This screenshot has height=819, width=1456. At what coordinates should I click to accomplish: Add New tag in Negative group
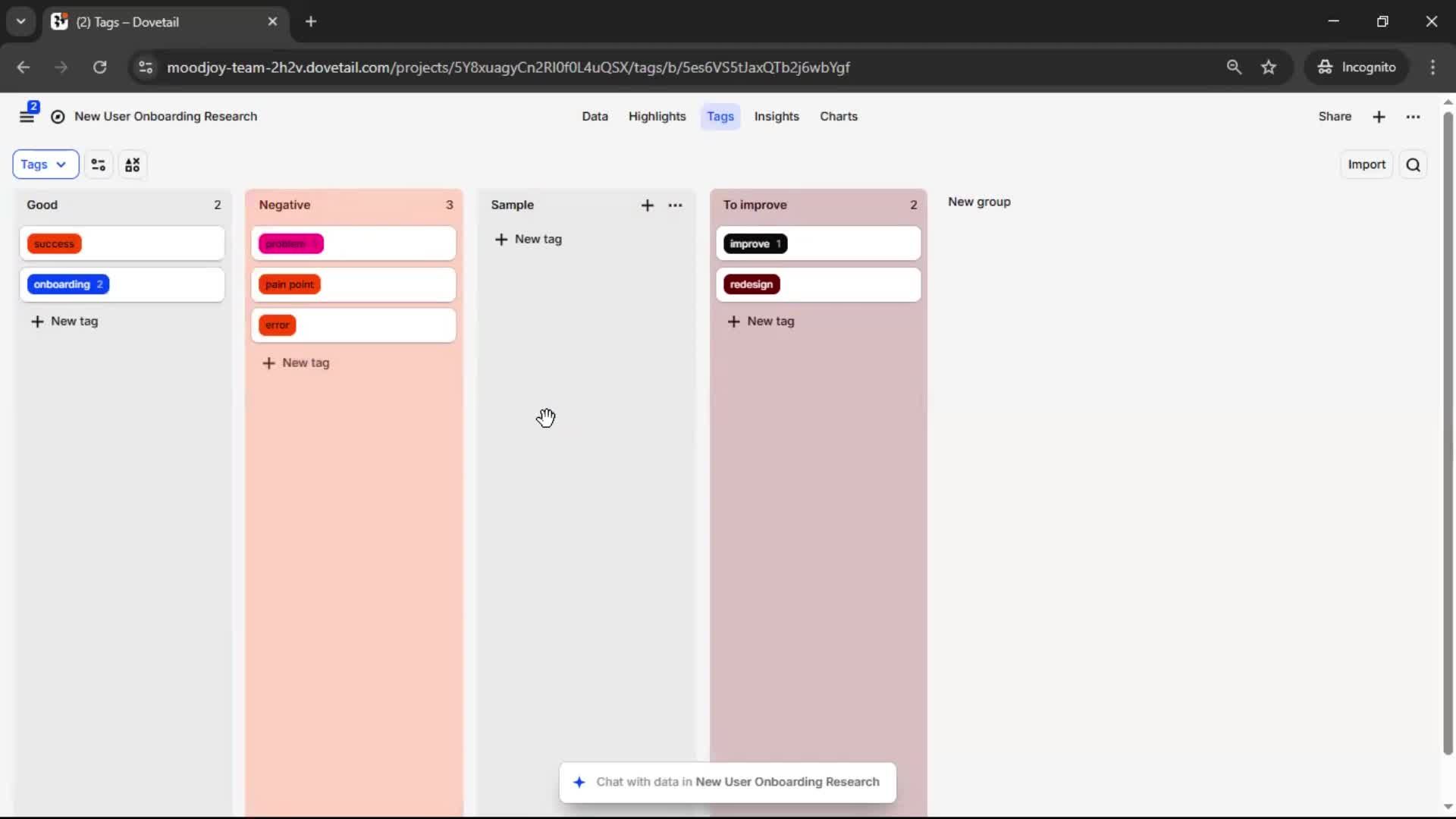click(x=297, y=362)
